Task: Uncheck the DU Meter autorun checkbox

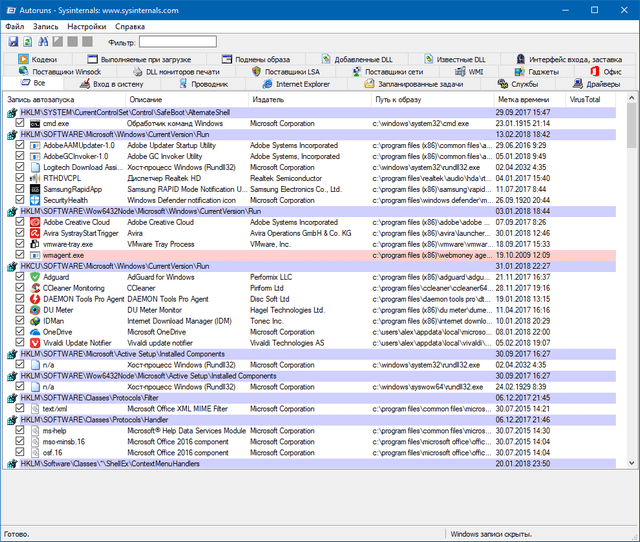Action: coord(20,310)
